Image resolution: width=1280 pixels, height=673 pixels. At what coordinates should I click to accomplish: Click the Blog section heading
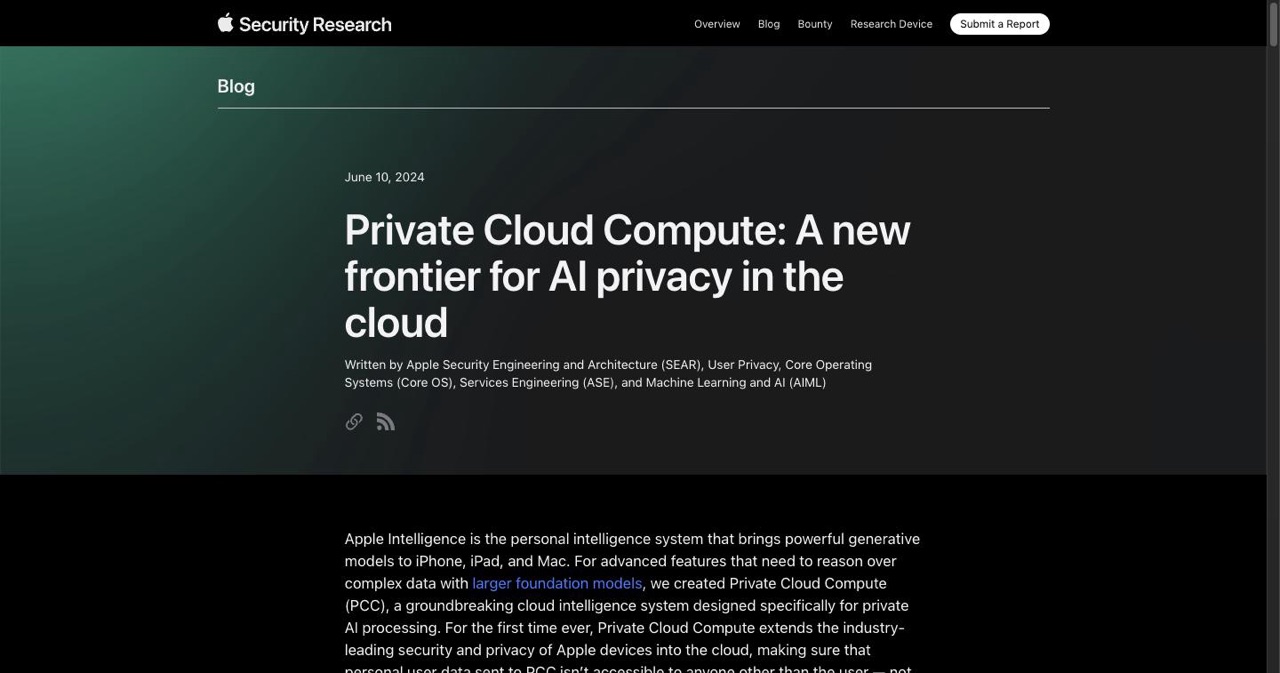tap(236, 86)
